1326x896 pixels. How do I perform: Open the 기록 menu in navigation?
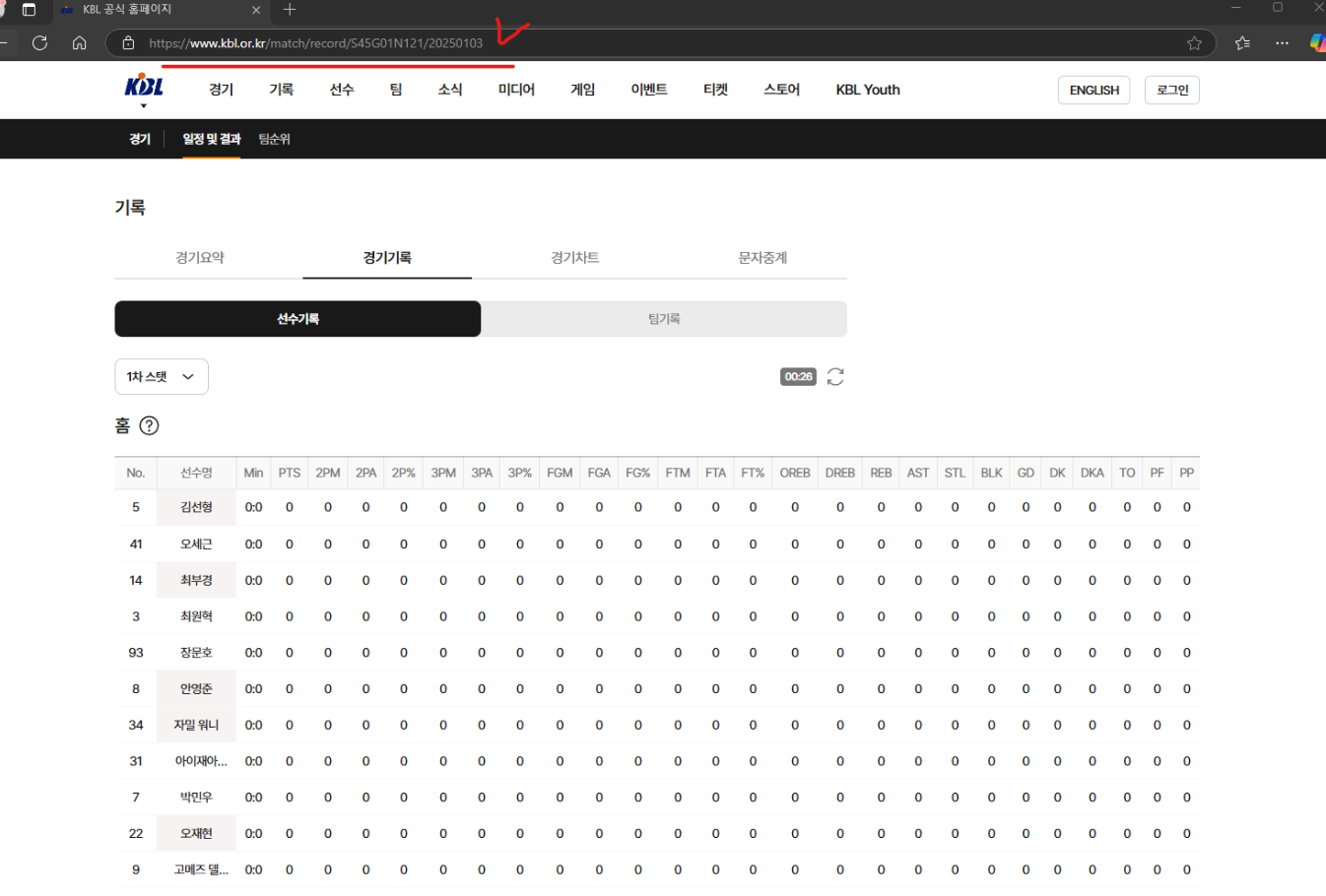pos(282,90)
